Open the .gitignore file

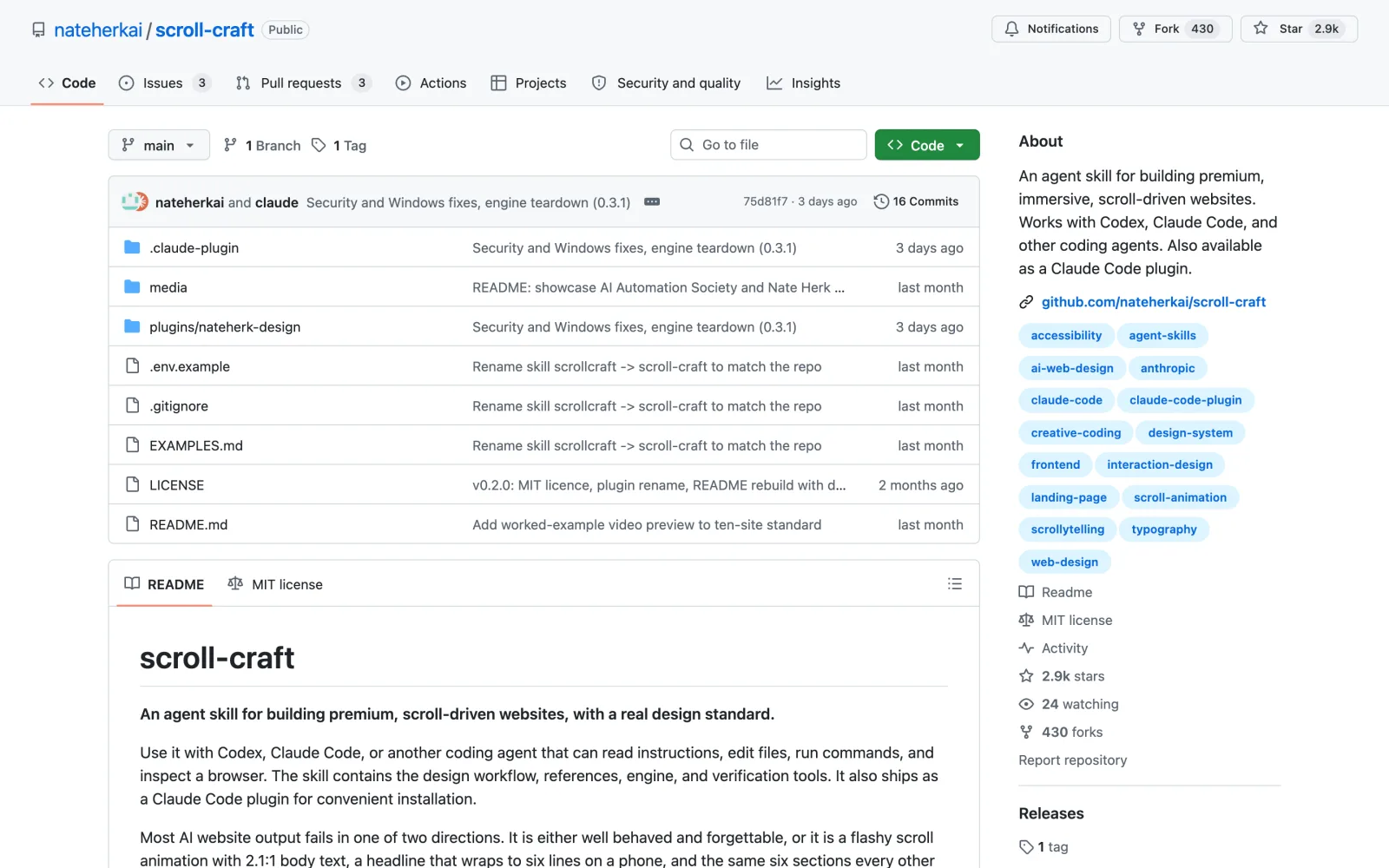[179, 406]
